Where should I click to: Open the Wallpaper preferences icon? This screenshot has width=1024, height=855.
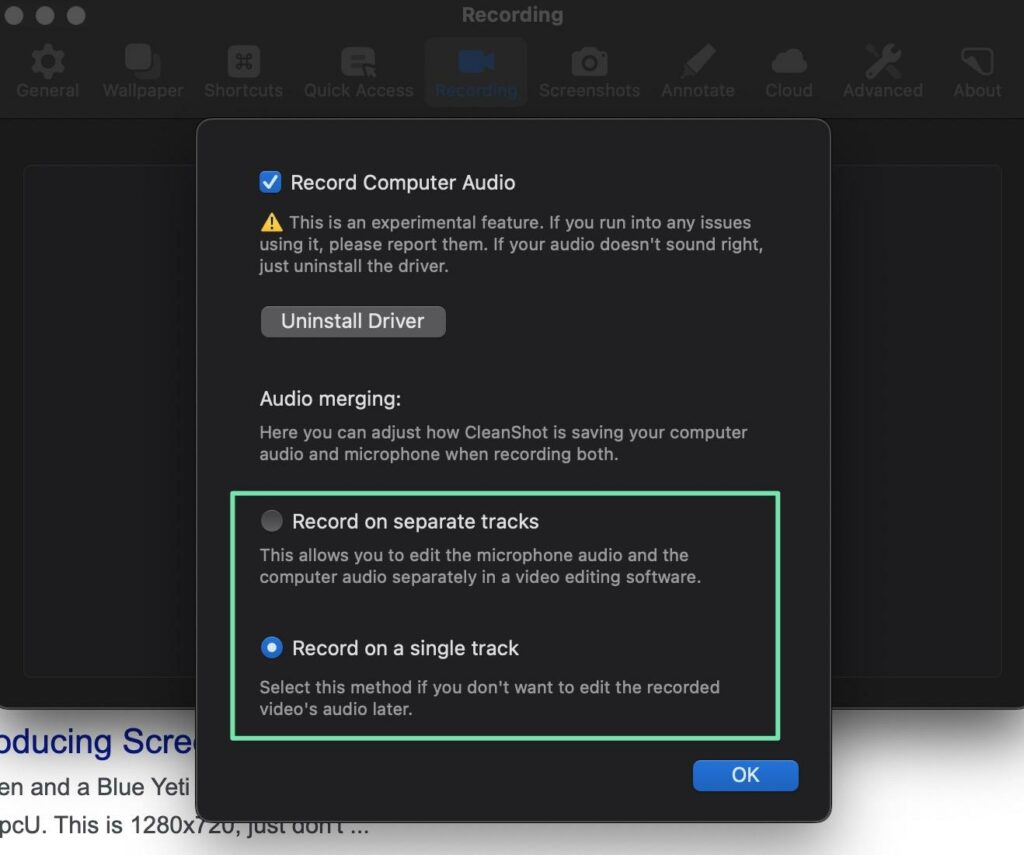click(x=142, y=62)
